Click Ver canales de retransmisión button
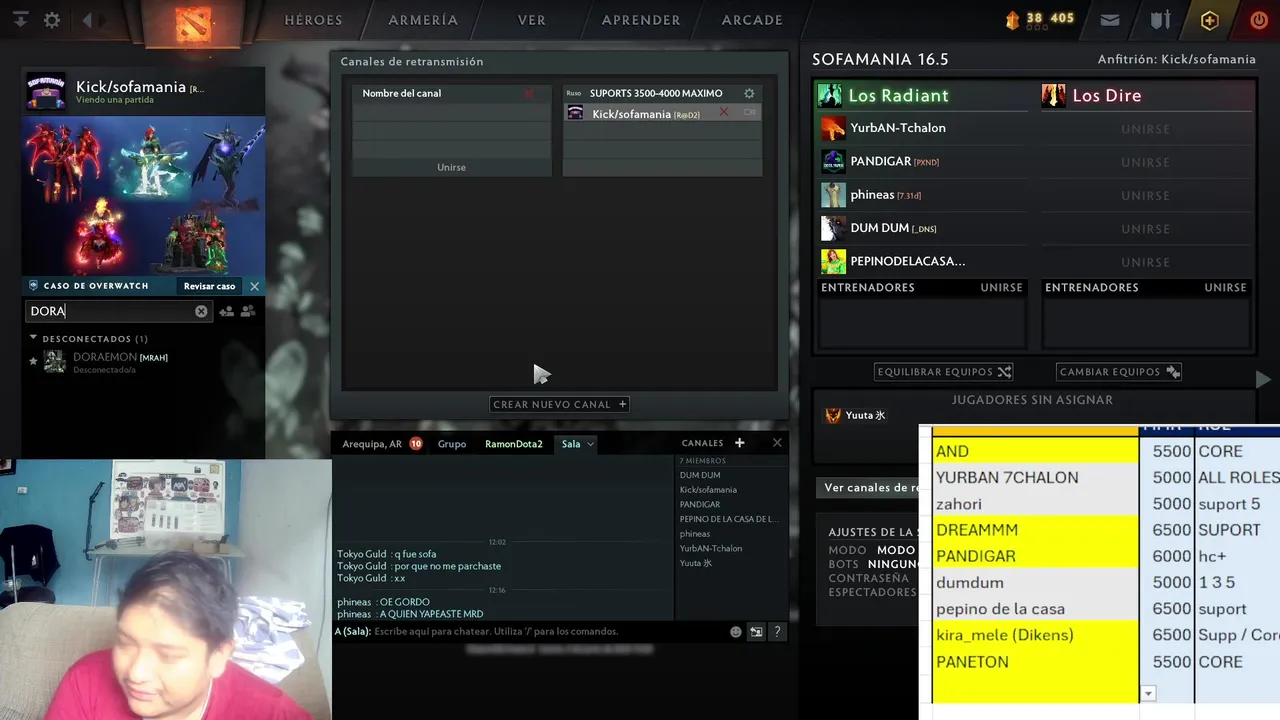Screen dimensions: 1280x720 tap(868, 488)
